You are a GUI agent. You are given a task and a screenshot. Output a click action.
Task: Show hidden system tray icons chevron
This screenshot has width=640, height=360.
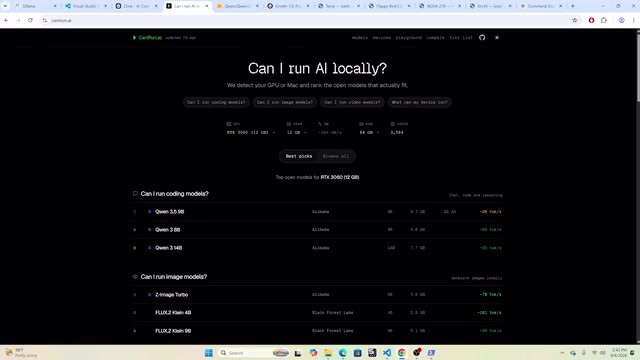pyautogui.click(x=562, y=353)
